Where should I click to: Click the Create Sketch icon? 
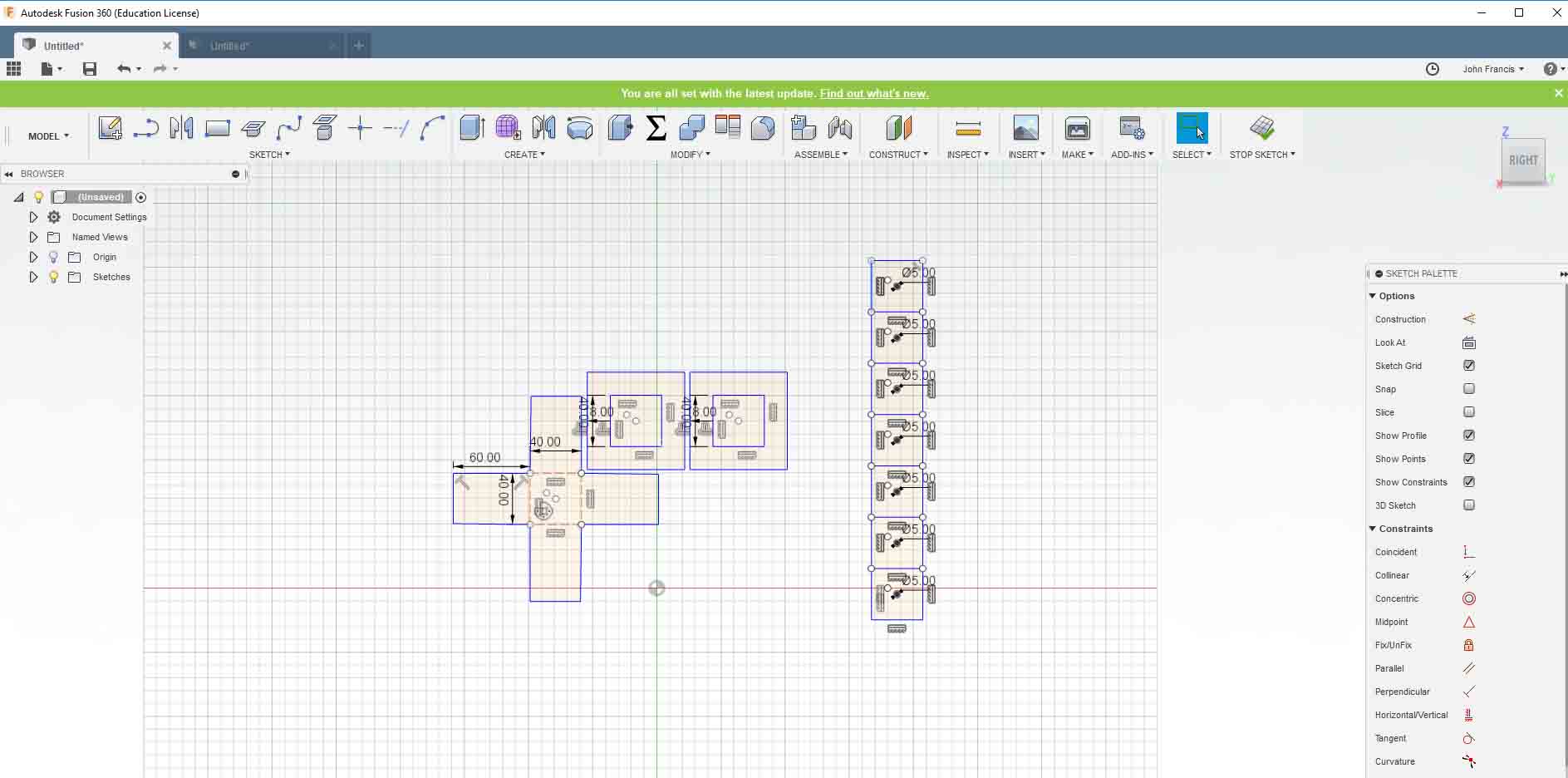(x=110, y=128)
